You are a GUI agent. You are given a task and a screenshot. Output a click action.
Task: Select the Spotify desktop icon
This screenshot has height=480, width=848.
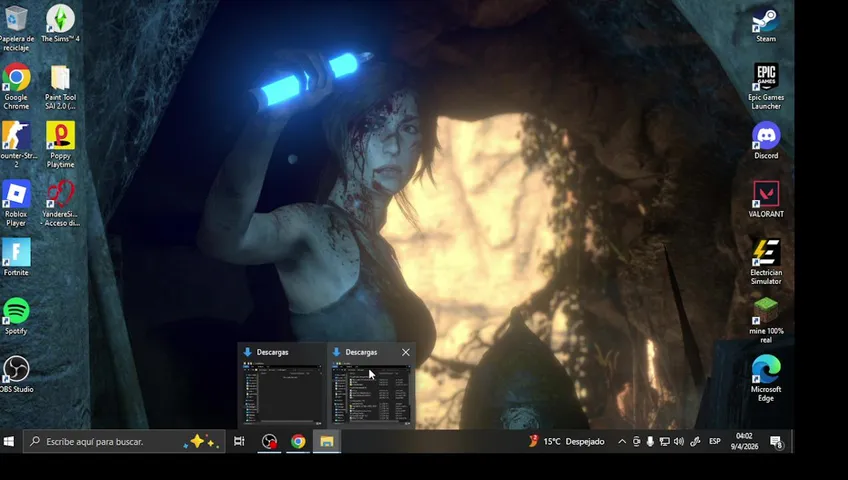pos(16,316)
